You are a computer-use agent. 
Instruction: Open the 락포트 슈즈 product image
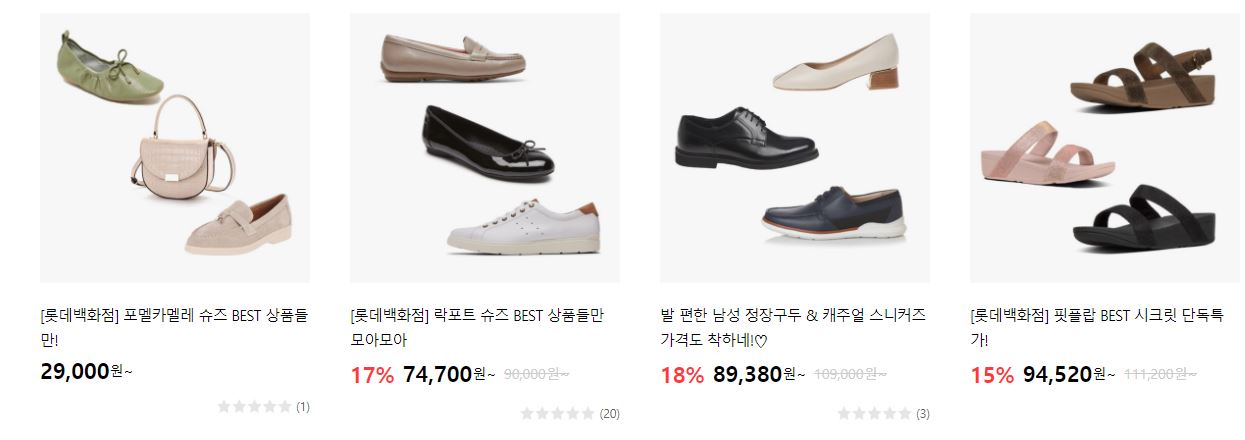click(485, 148)
